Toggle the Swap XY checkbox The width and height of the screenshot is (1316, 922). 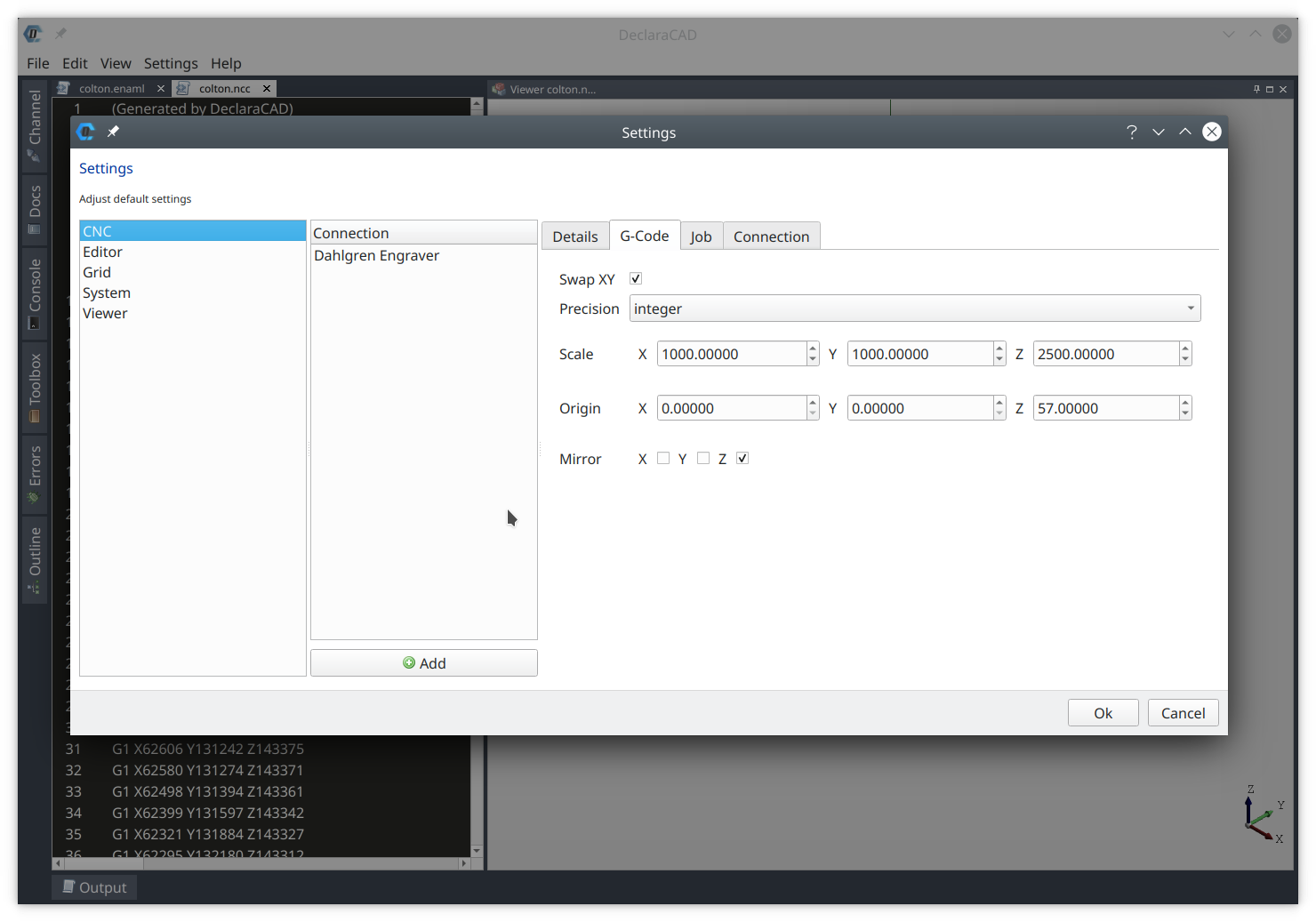click(636, 278)
